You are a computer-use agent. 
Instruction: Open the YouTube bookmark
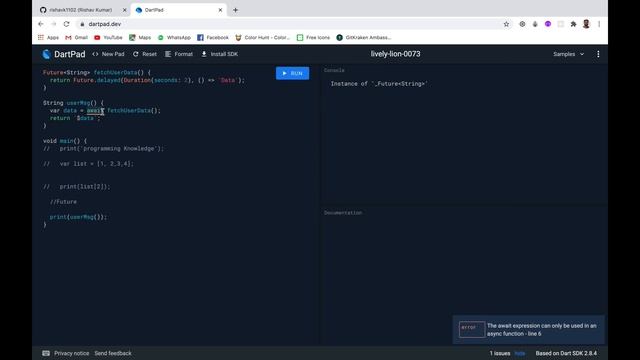108,38
